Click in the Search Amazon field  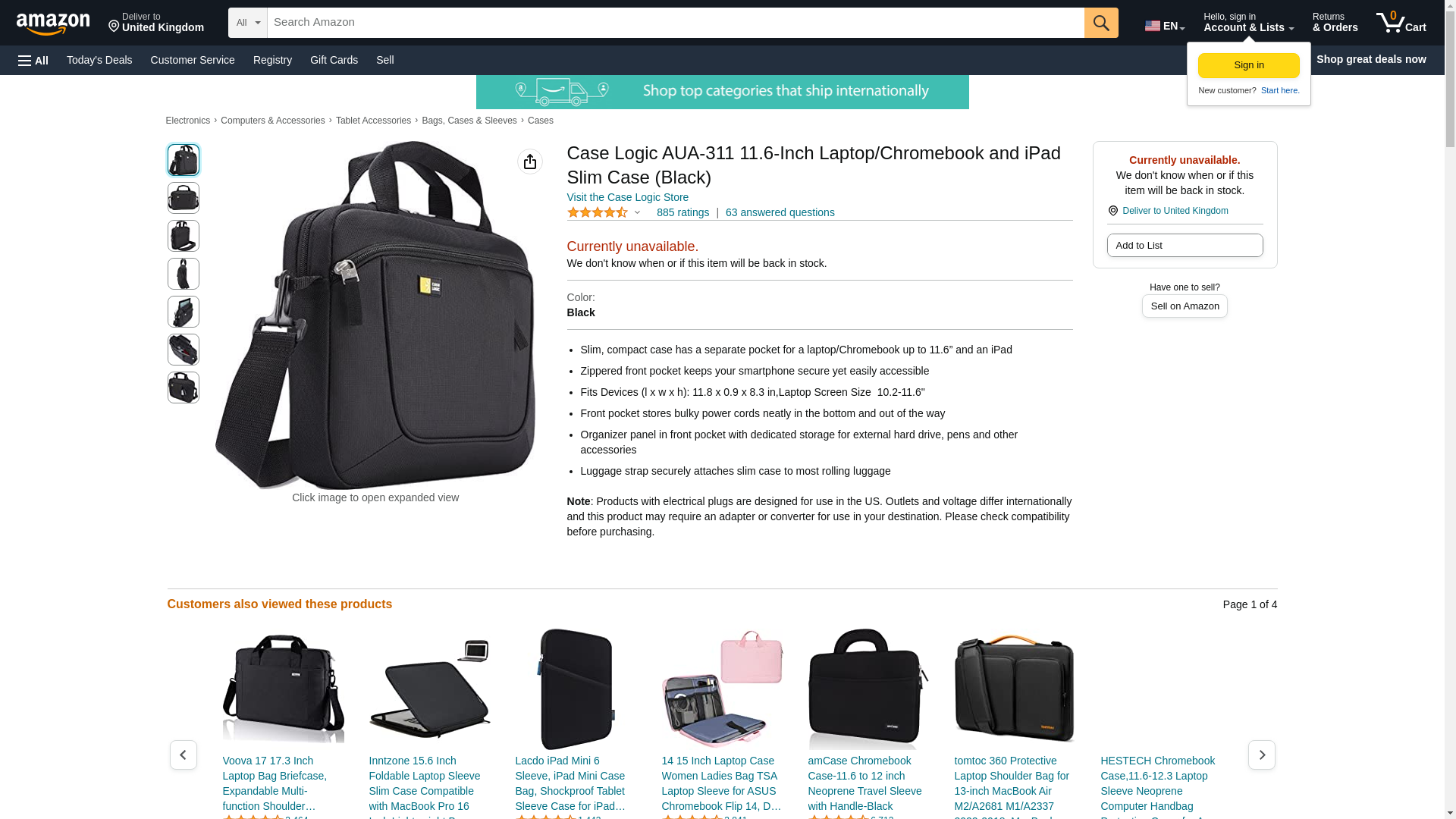[x=675, y=23]
